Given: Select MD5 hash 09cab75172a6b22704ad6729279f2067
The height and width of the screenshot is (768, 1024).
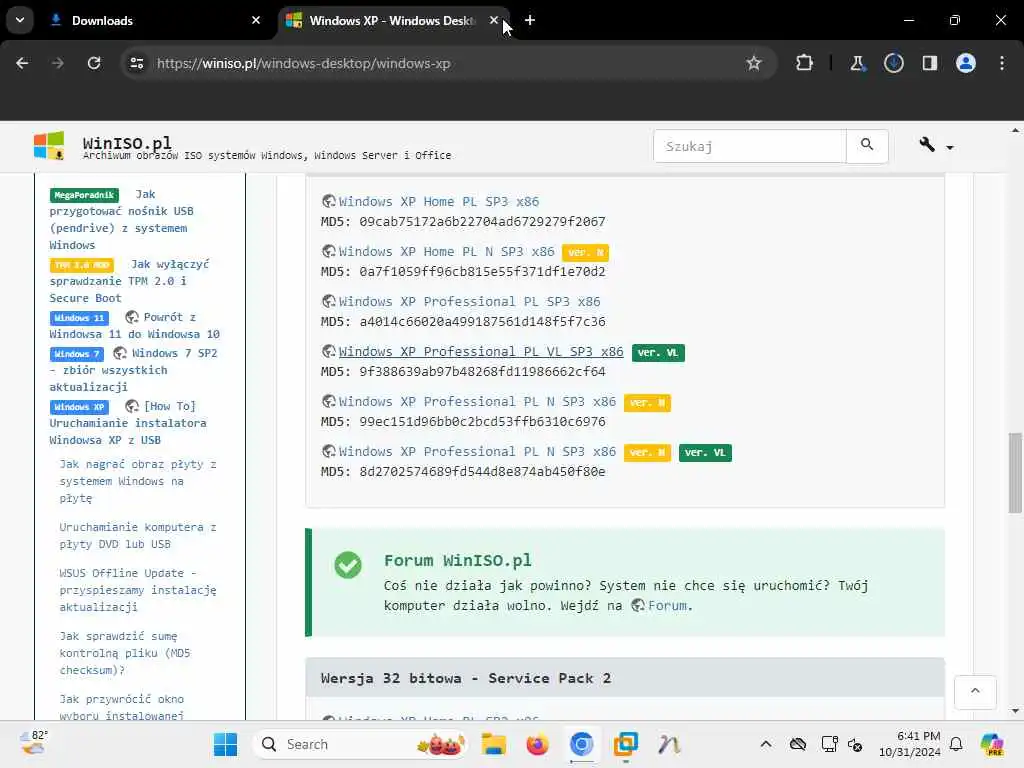Looking at the screenshot, I should [482, 221].
